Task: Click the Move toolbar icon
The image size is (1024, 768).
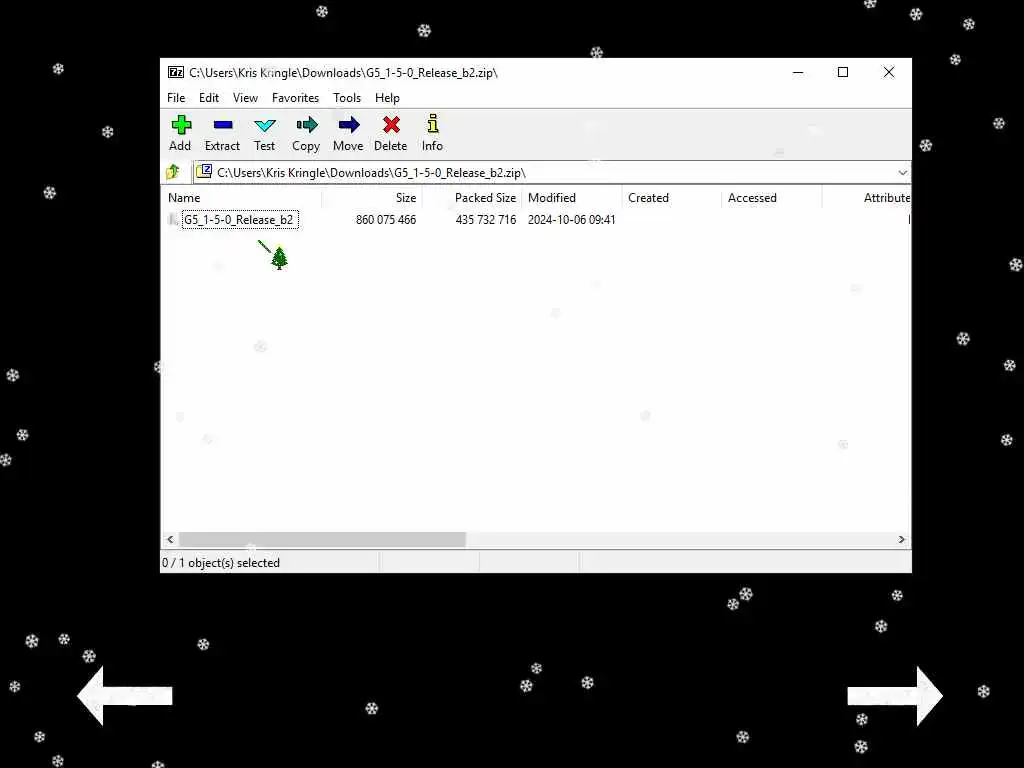Action: 348,125
